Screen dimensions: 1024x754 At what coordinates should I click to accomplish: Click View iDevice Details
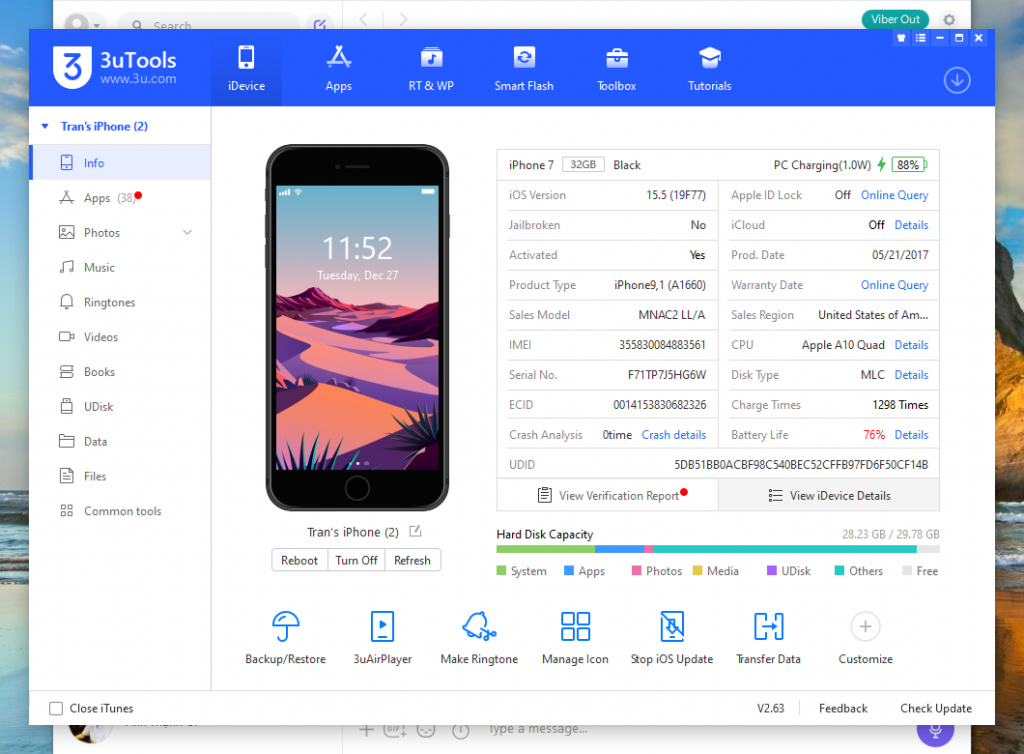[x=829, y=495]
